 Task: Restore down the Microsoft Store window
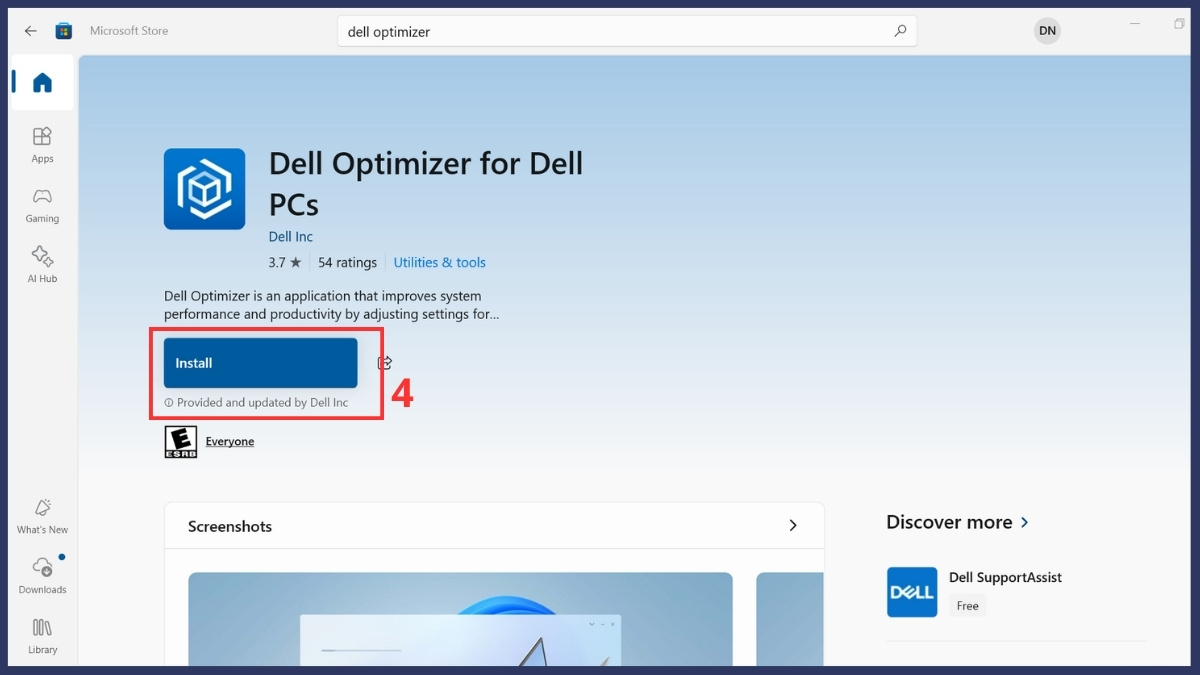click(x=1179, y=24)
